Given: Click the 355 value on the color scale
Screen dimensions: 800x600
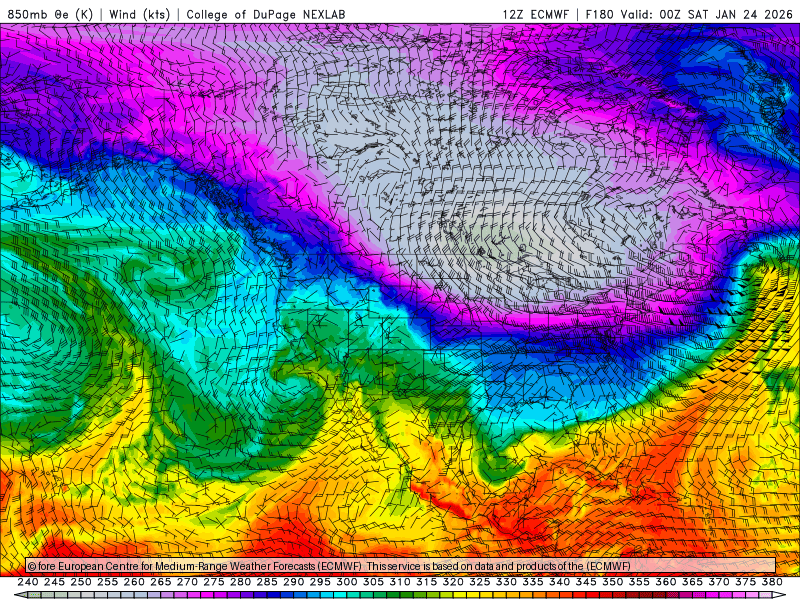Looking at the screenshot, I should click(639, 582).
